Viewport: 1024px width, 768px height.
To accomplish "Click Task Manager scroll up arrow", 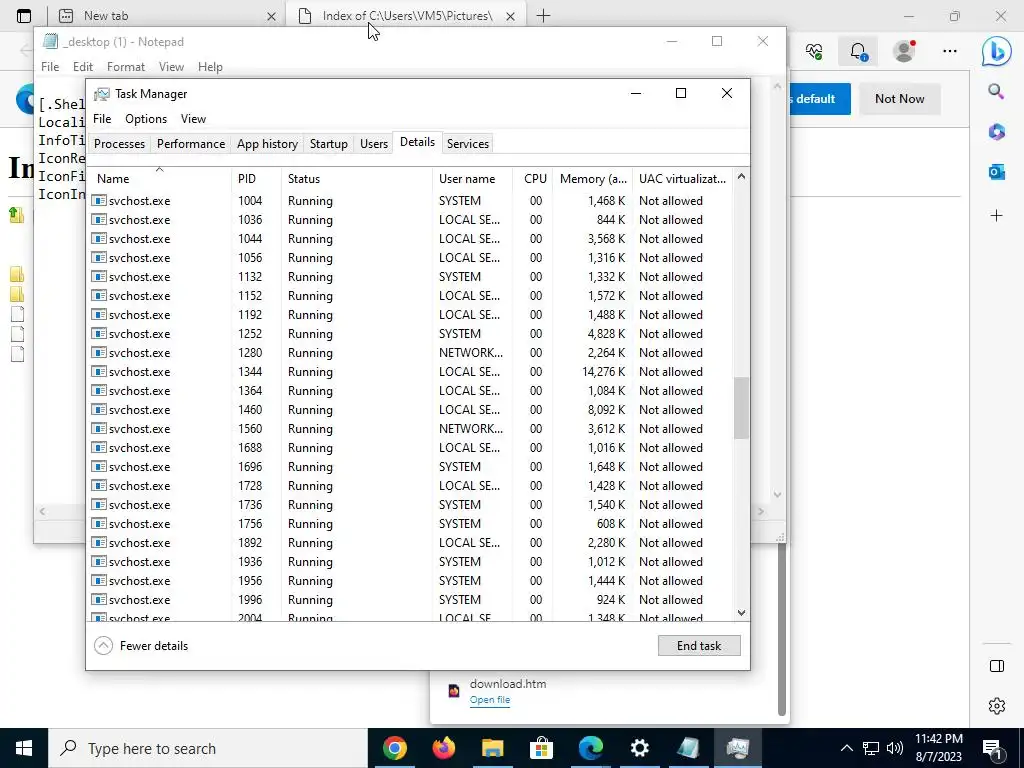I will [x=741, y=176].
